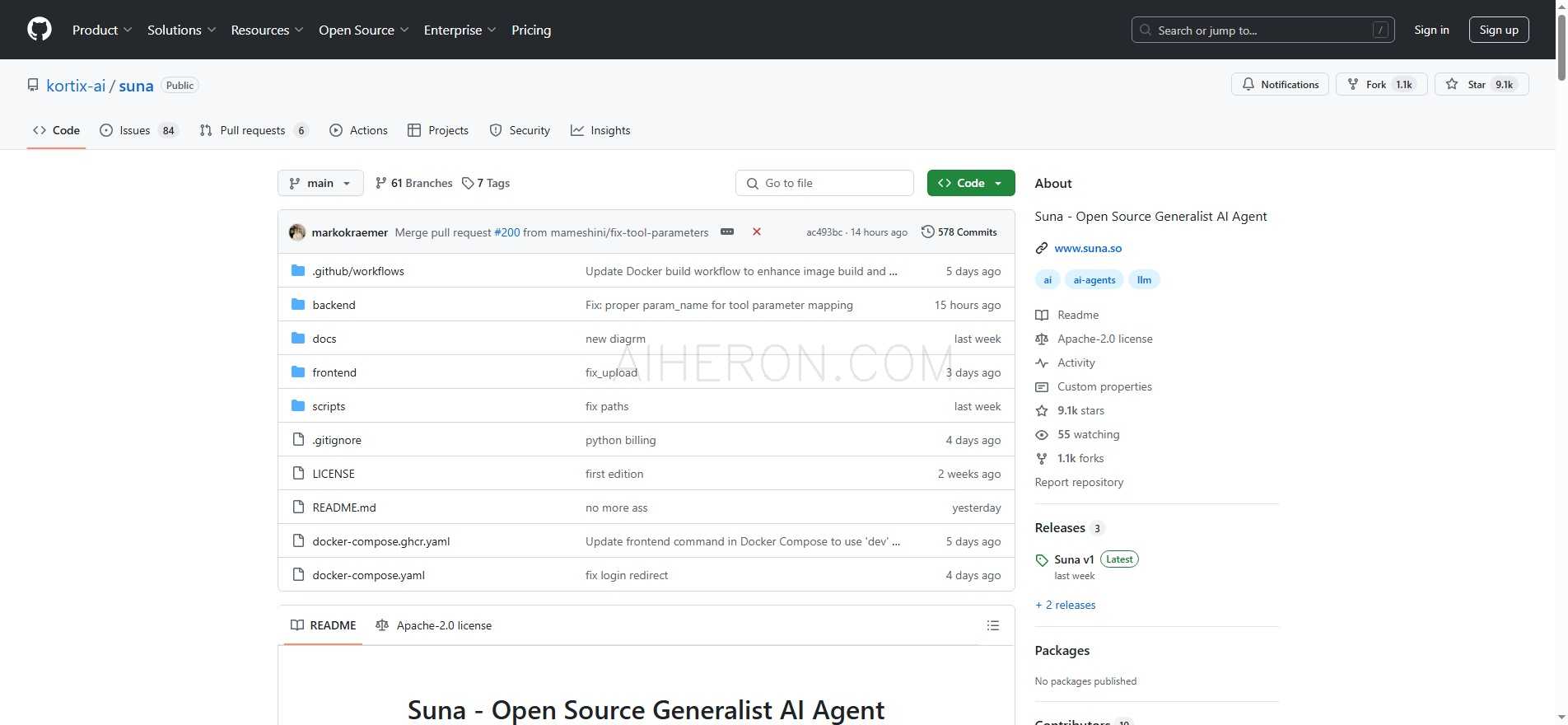View the Insights tab
The image size is (1568, 725).
click(x=600, y=130)
